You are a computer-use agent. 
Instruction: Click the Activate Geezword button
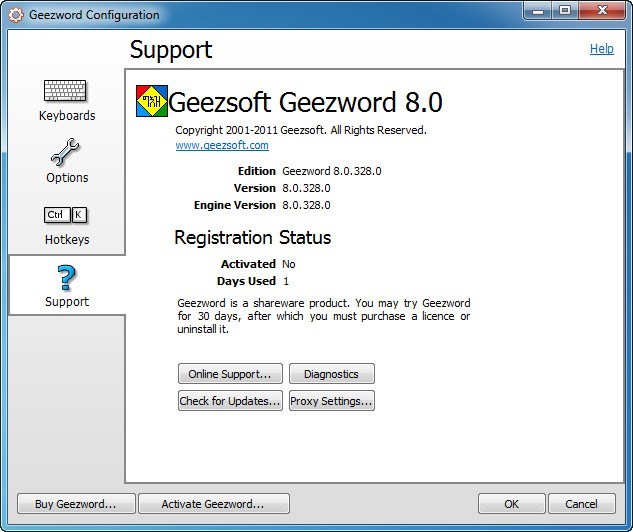point(214,504)
